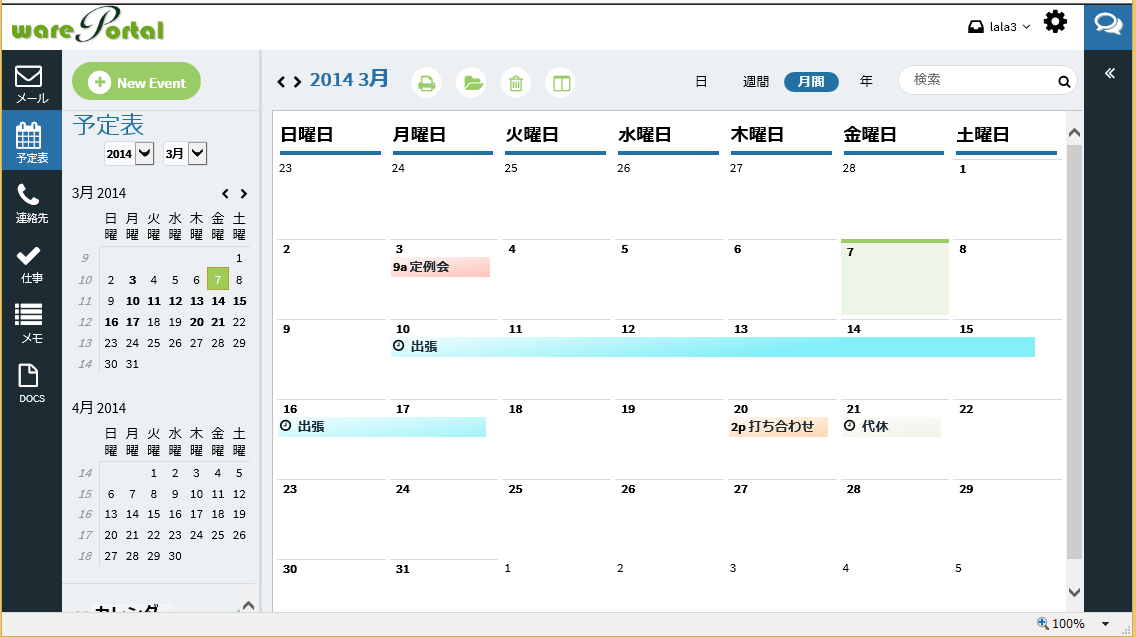Click the print calendar icon
Viewport: 1136px width, 637px height.
coord(427,83)
